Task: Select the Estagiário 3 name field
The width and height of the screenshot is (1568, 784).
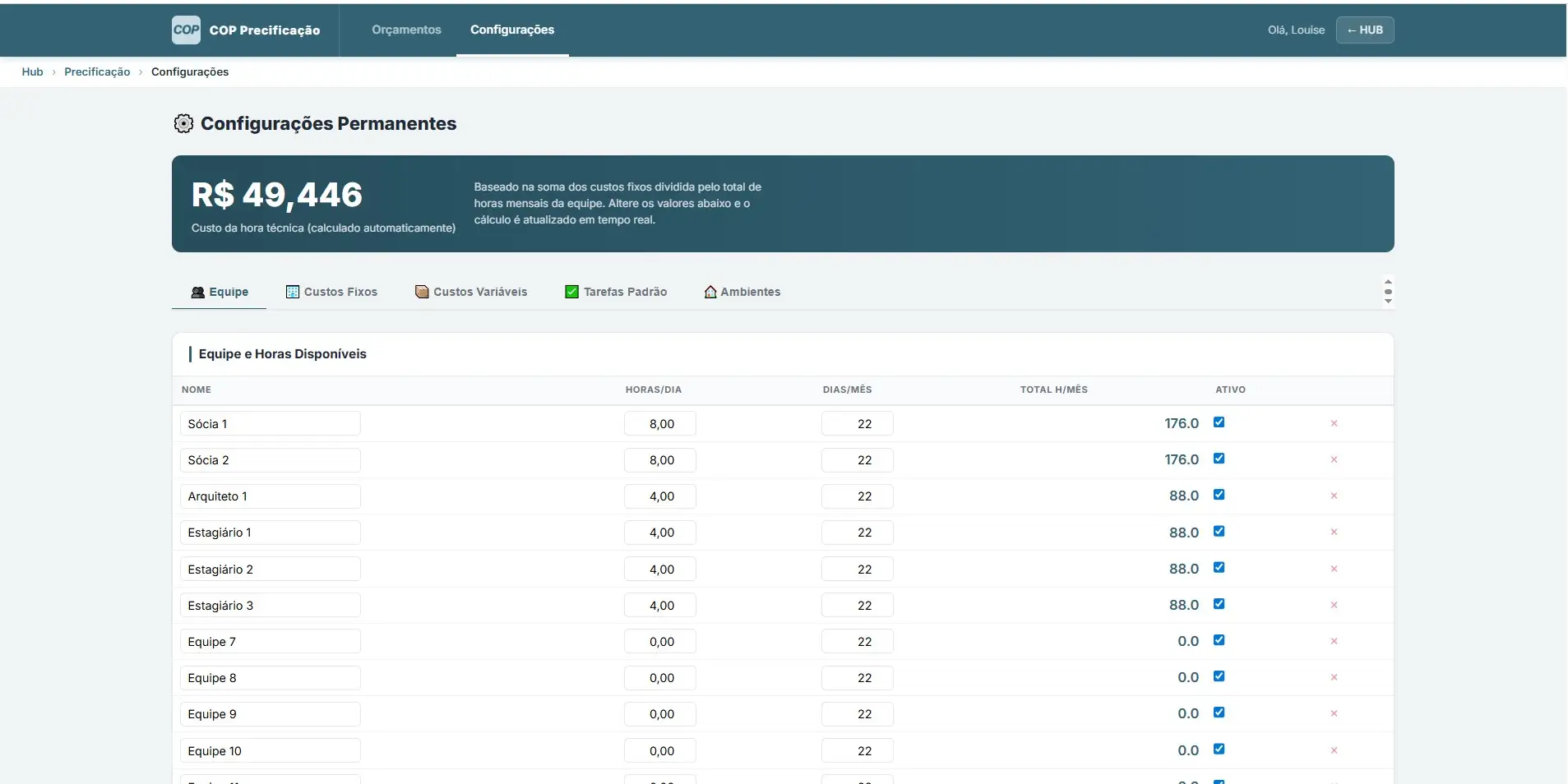Action: click(x=270, y=606)
